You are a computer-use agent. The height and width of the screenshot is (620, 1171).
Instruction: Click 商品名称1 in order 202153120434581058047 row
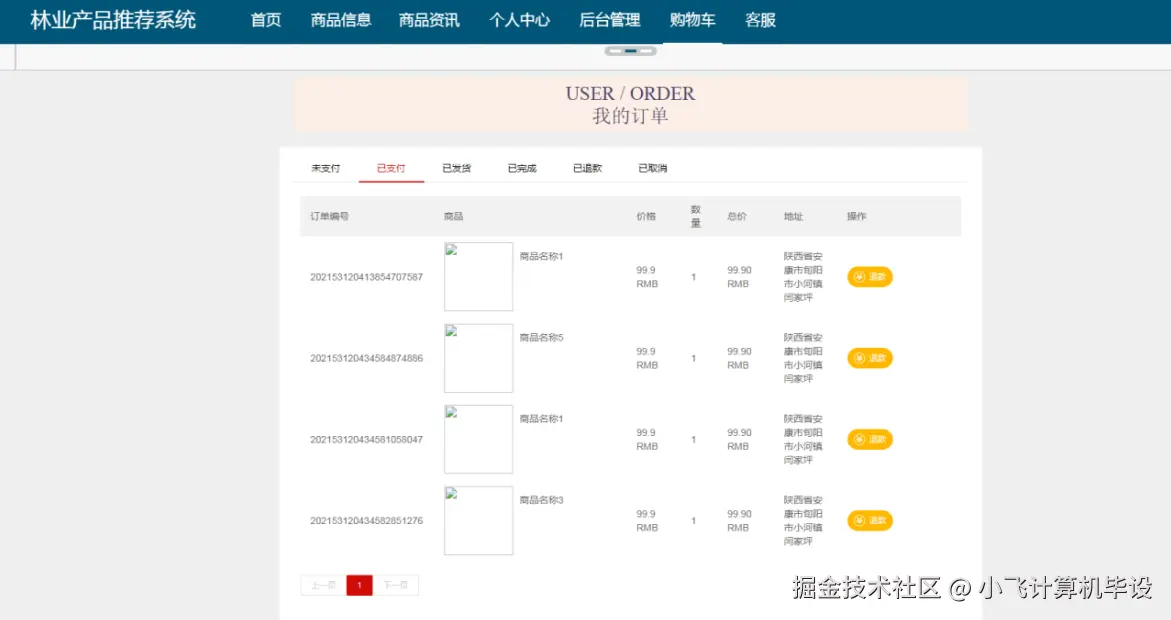coord(541,419)
